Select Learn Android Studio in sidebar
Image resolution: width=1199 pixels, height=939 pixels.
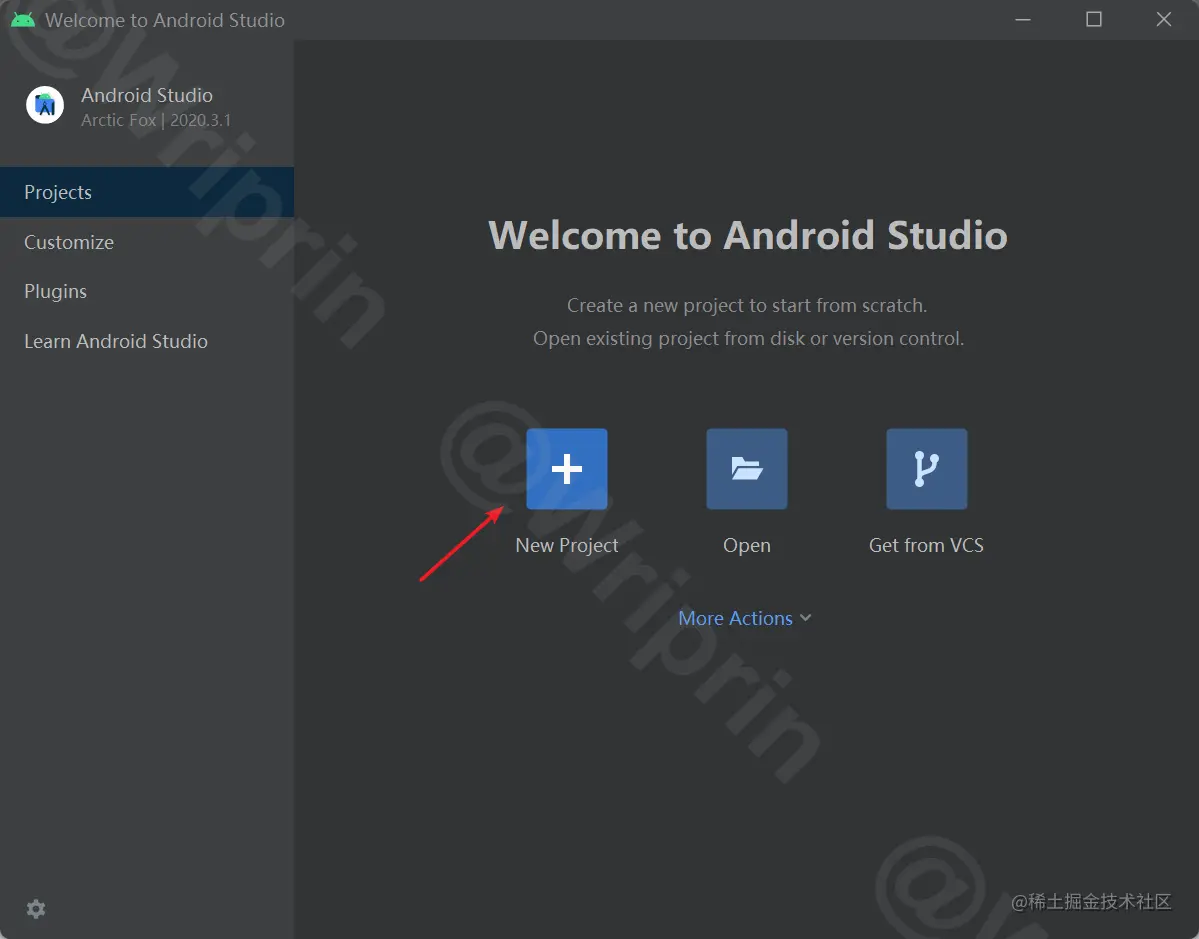click(115, 341)
